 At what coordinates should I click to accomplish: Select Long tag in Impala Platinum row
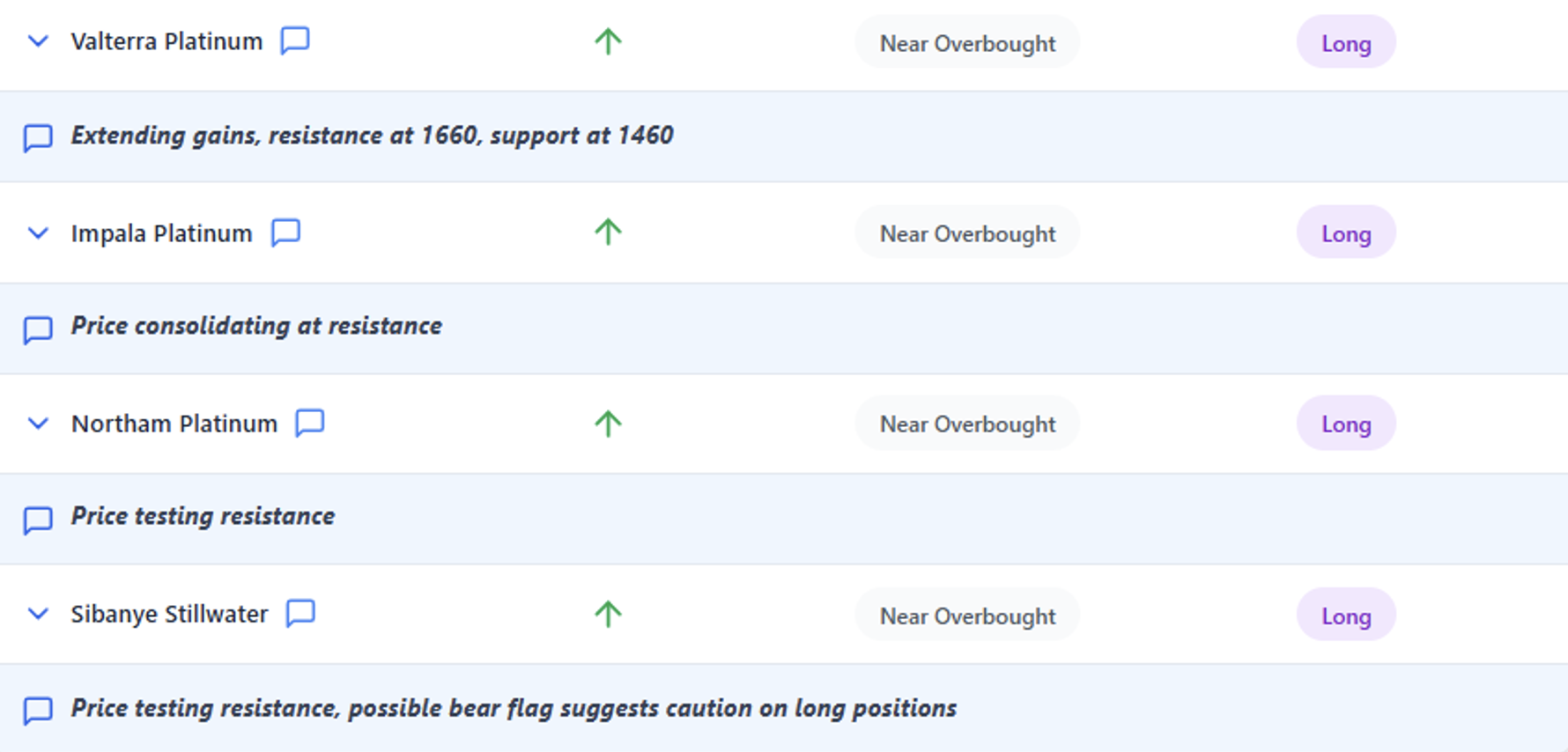click(x=1345, y=233)
